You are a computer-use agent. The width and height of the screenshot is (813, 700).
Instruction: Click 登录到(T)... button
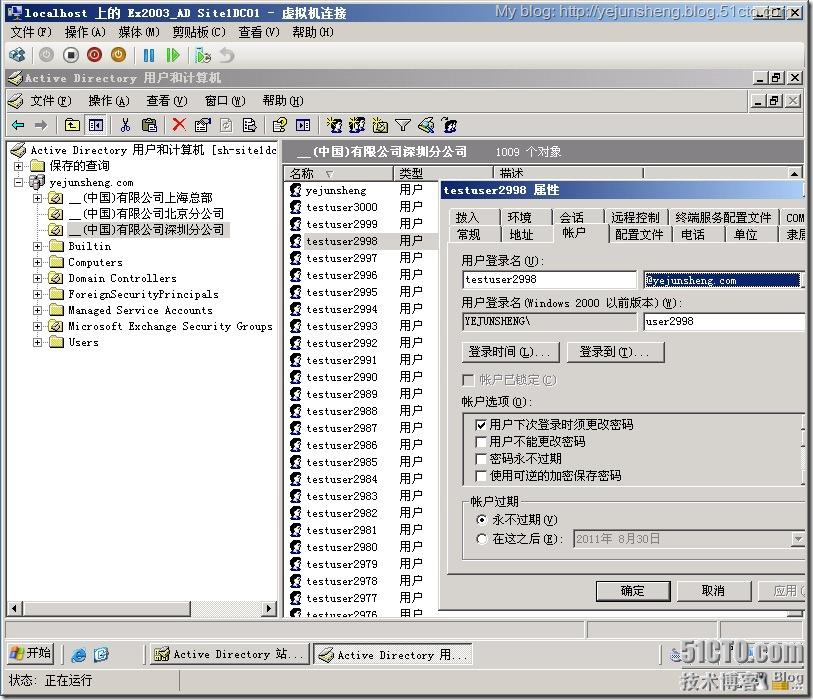615,352
